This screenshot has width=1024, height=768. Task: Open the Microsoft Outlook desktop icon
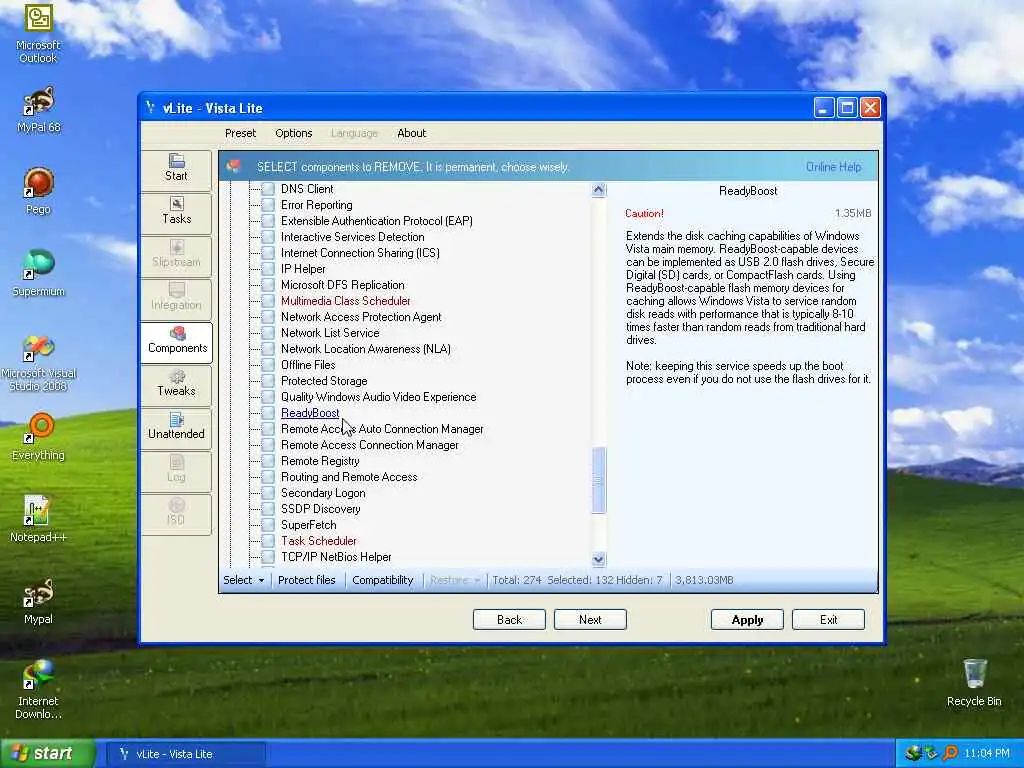(x=38, y=33)
